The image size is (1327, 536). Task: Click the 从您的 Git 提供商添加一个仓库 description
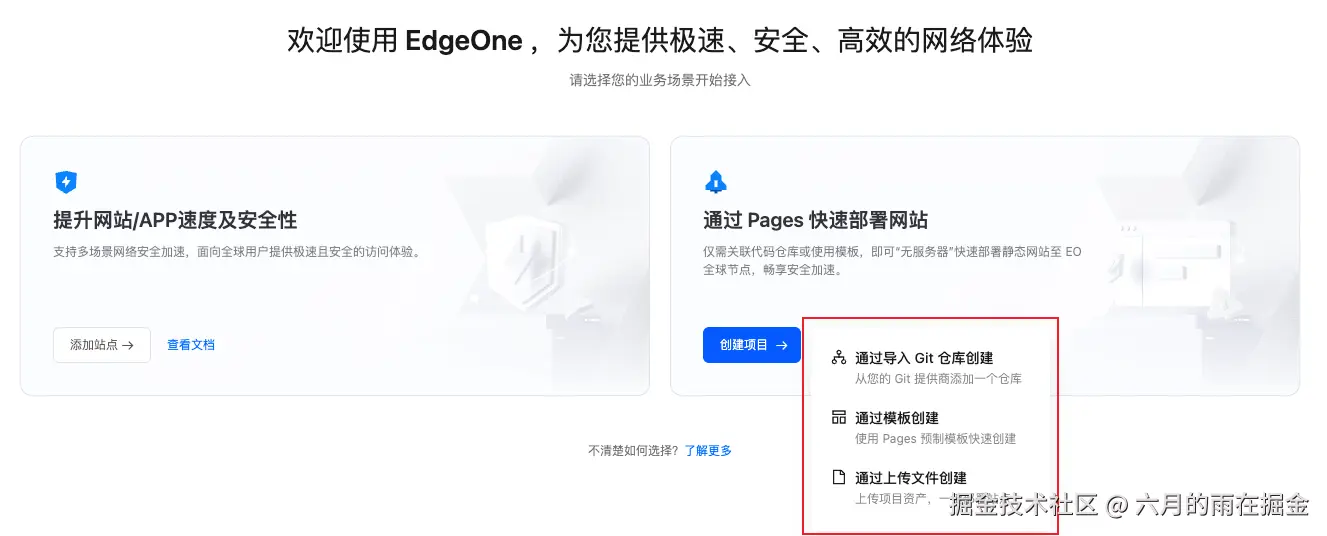point(938,379)
